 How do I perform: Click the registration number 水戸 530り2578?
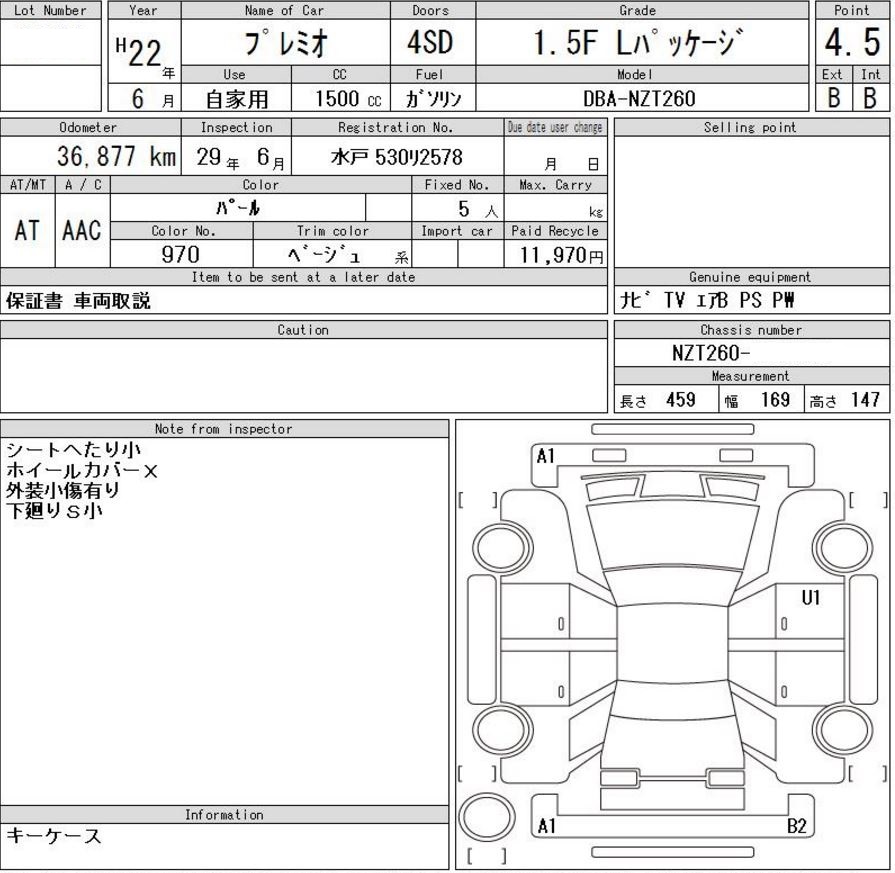click(397, 157)
